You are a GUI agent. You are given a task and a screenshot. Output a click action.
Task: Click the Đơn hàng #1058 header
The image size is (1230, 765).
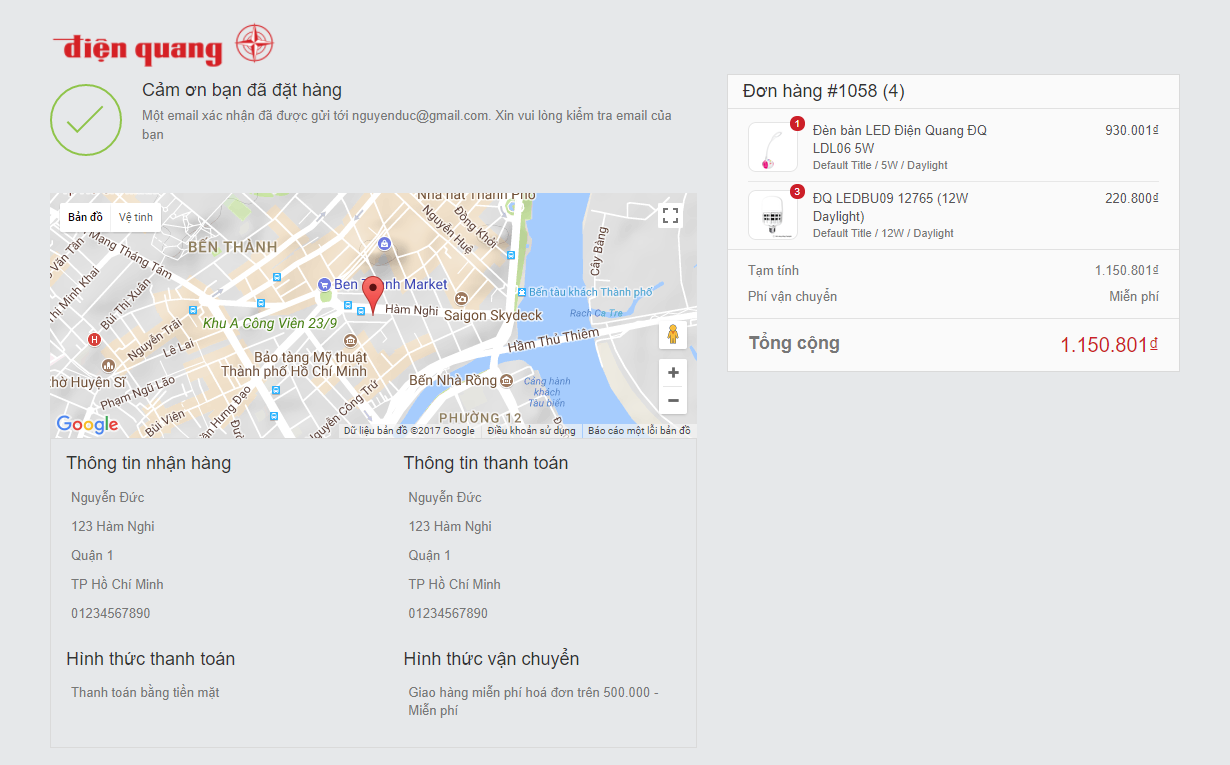[823, 91]
